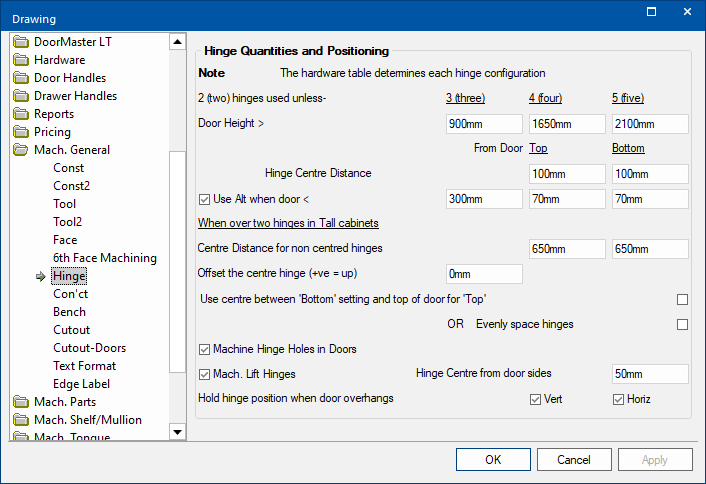Screen dimensions: 706x484
Task: Edit the 900mm three-hinge door height field
Action: pos(484,124)
